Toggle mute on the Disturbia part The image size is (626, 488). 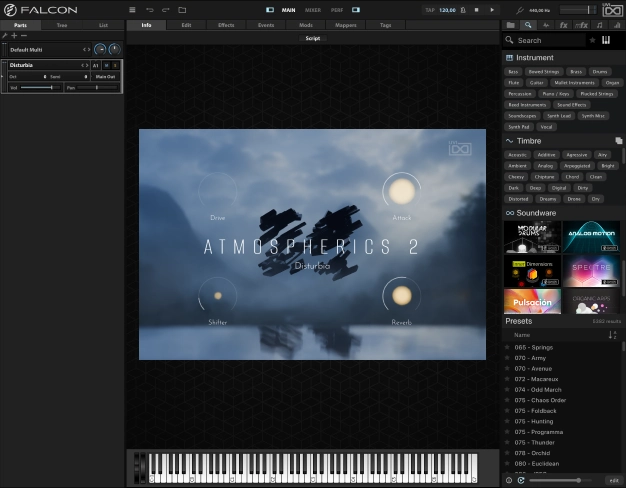click(x=107, y=65)
